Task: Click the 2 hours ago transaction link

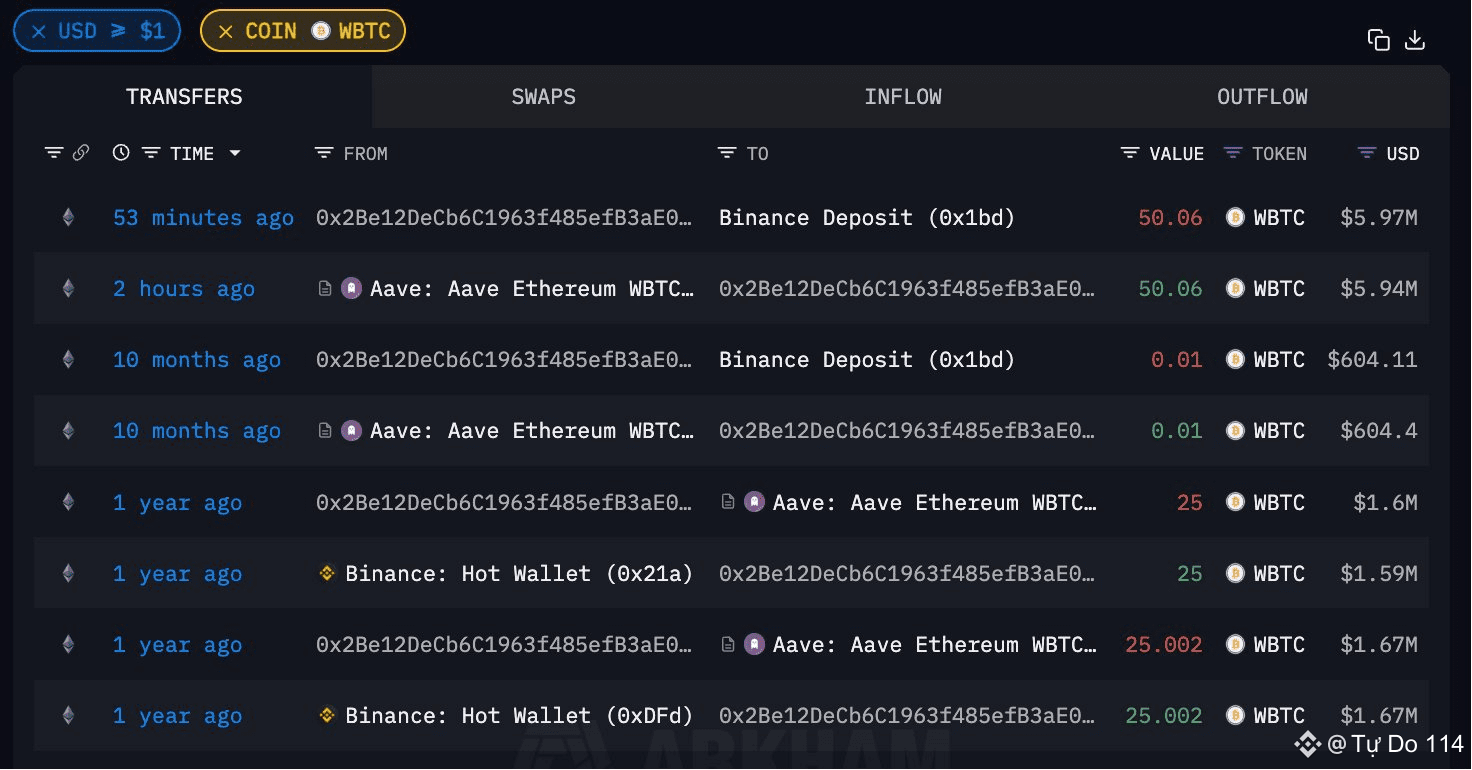Action: click(184, 289)
